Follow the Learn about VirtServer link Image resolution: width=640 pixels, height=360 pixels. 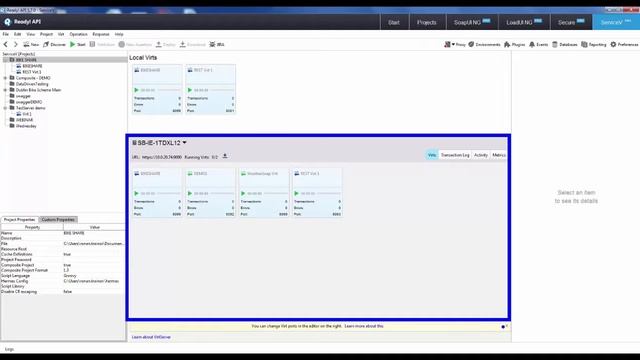(151, 337)
